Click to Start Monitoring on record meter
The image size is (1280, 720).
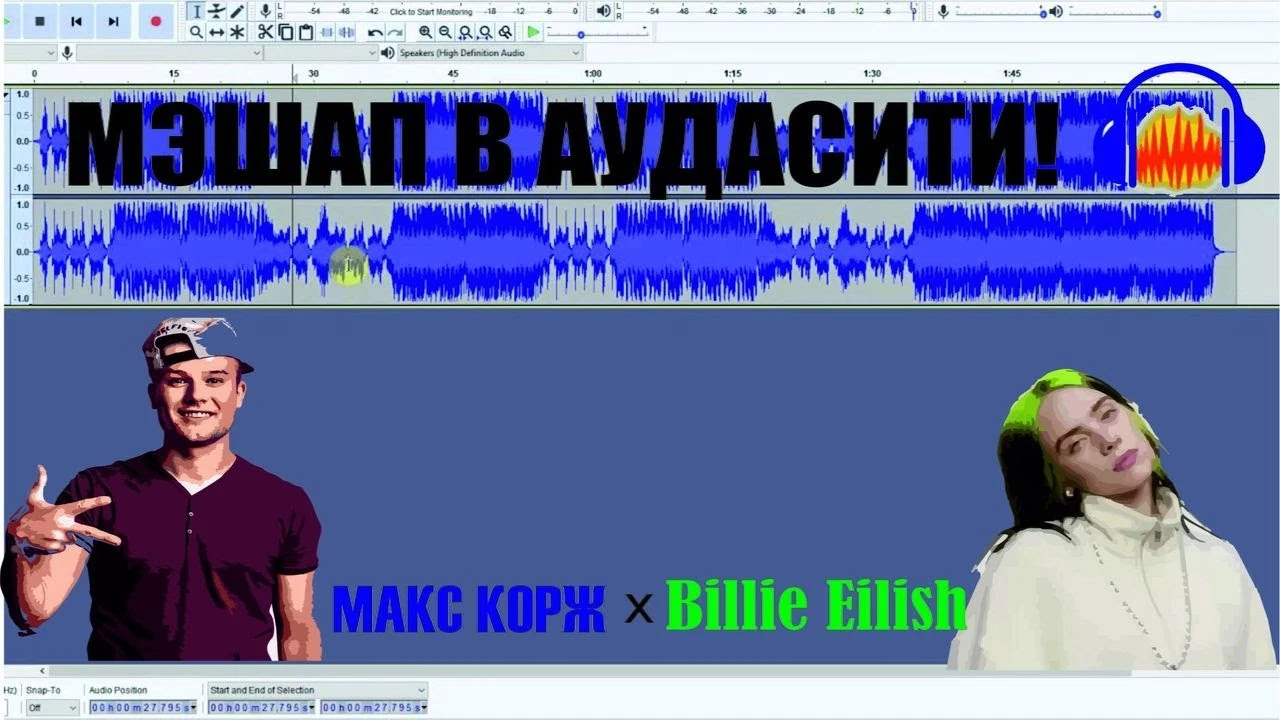pos(431,12)
